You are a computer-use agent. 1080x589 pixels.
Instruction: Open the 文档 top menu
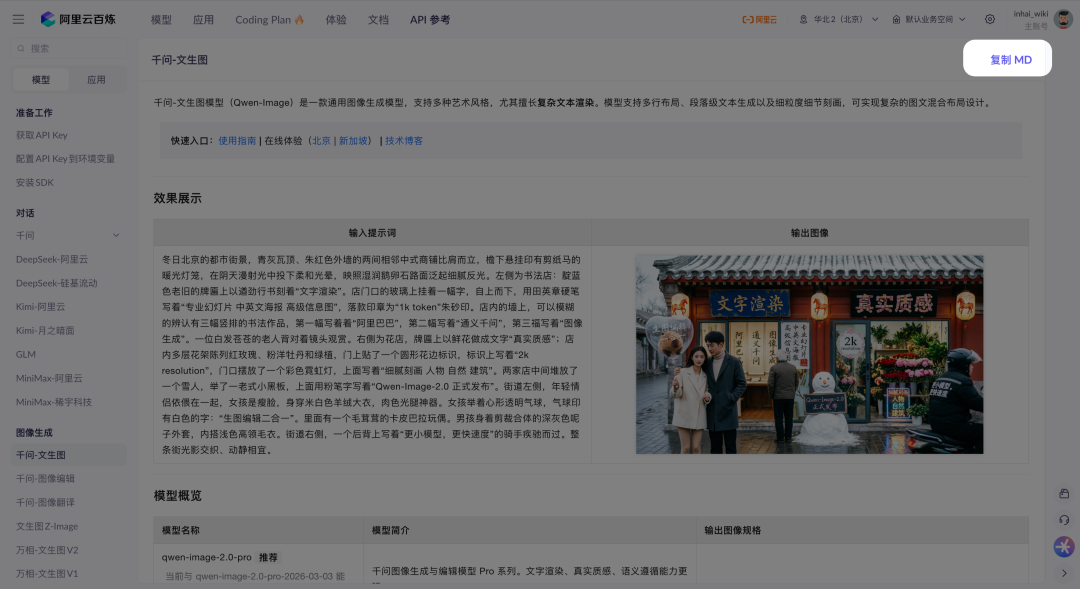tap(378, 20)
